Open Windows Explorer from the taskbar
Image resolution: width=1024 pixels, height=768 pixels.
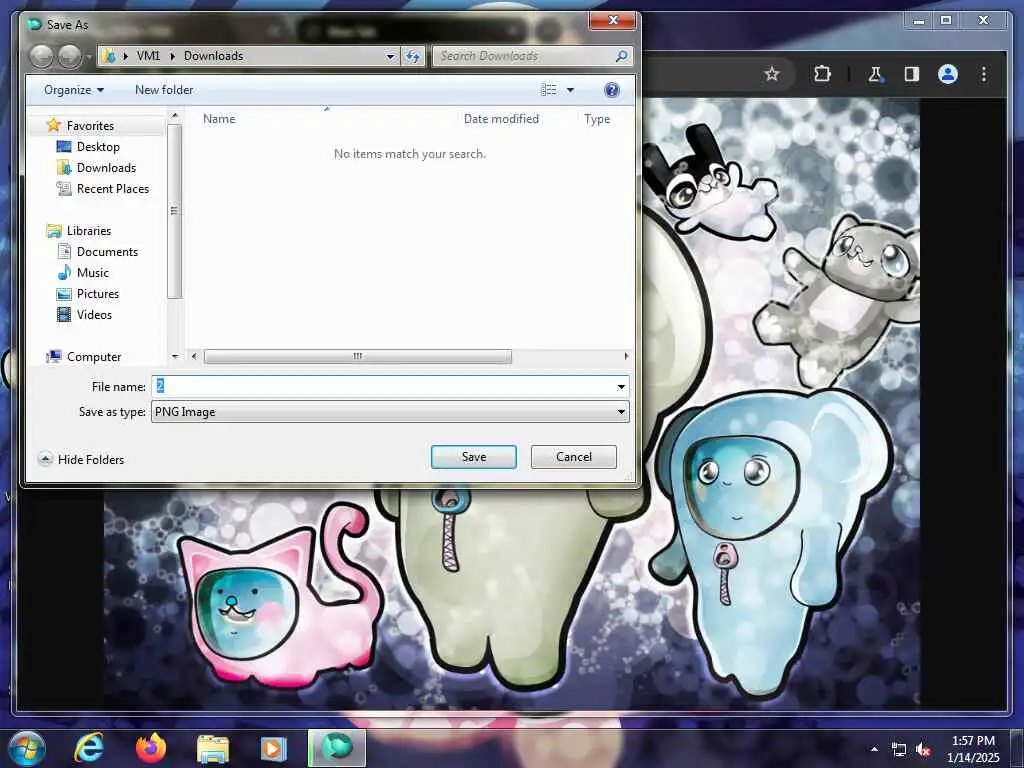coord(213,748)
